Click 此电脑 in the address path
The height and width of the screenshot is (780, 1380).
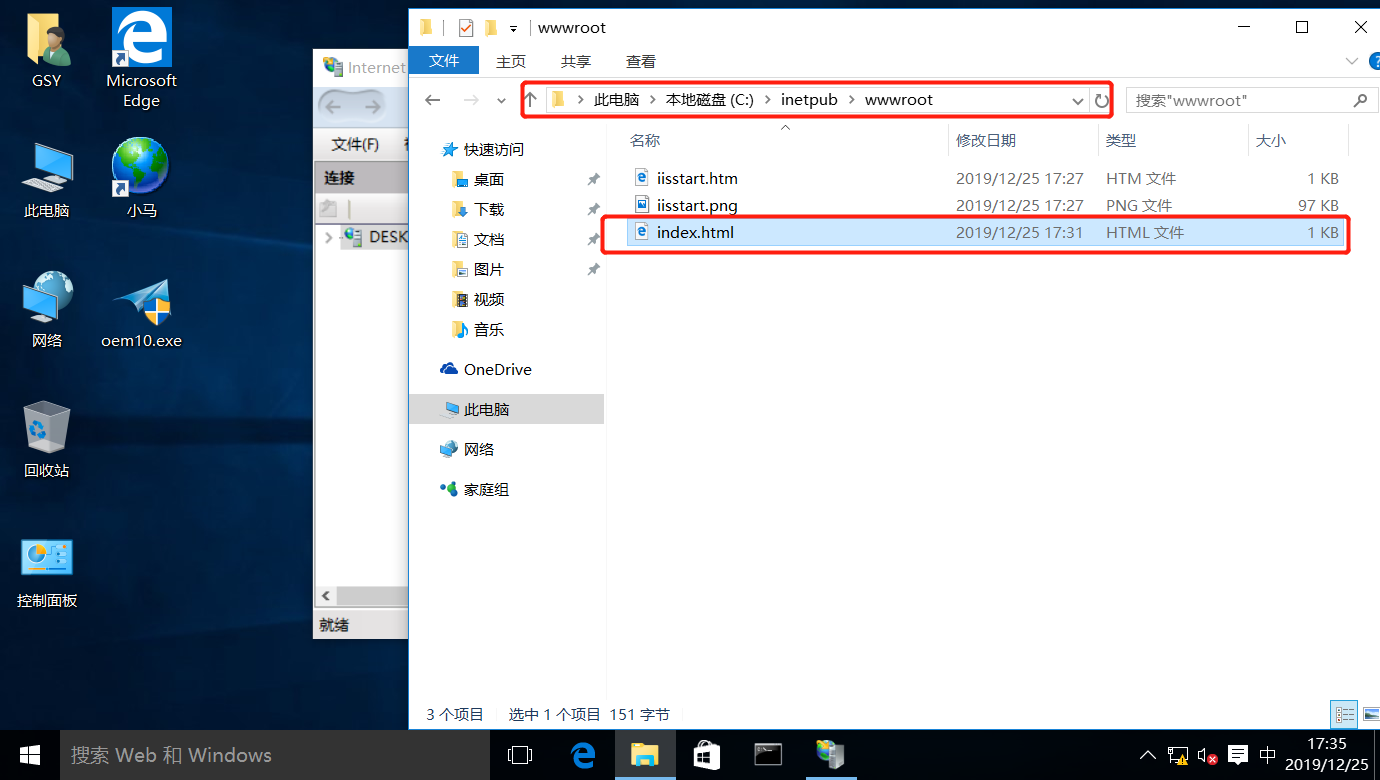coord(616,100)
